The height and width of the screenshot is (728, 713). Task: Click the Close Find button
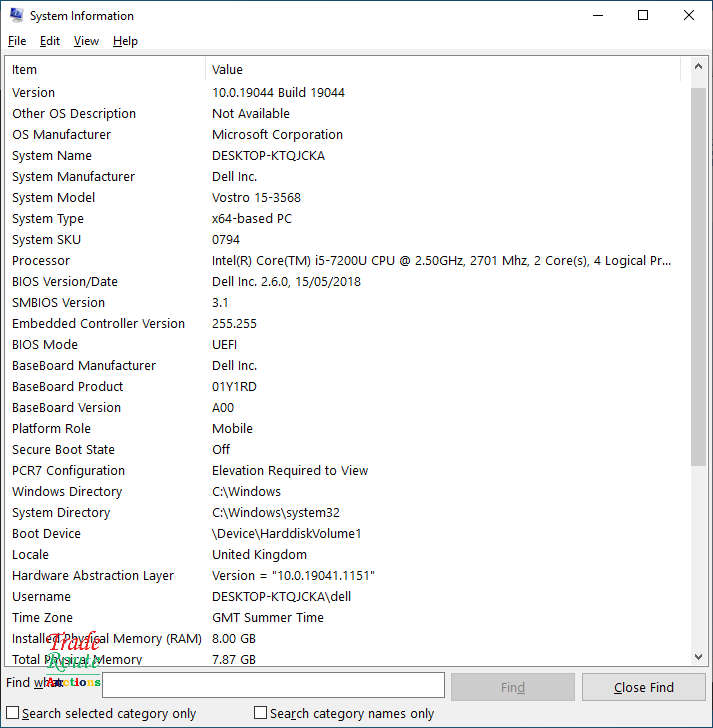pyautogui.click(x=644, y=687)
